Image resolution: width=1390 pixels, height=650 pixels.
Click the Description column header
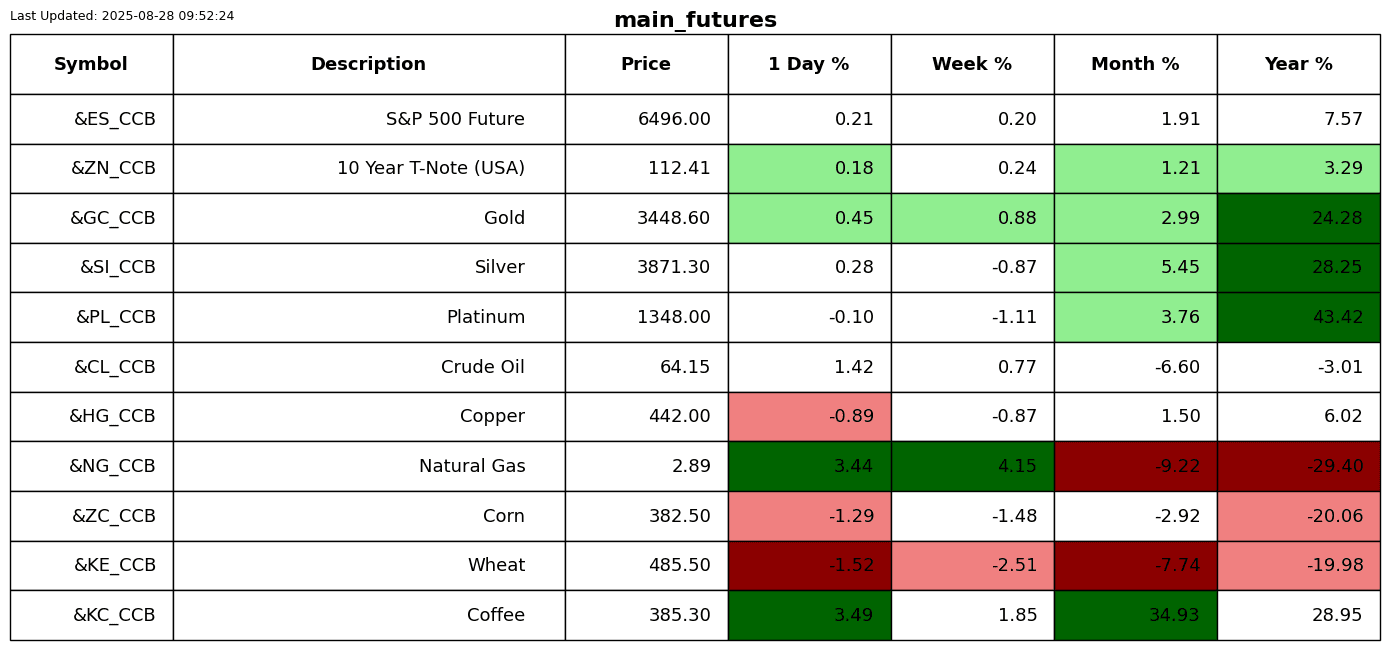tap(368, 65)
